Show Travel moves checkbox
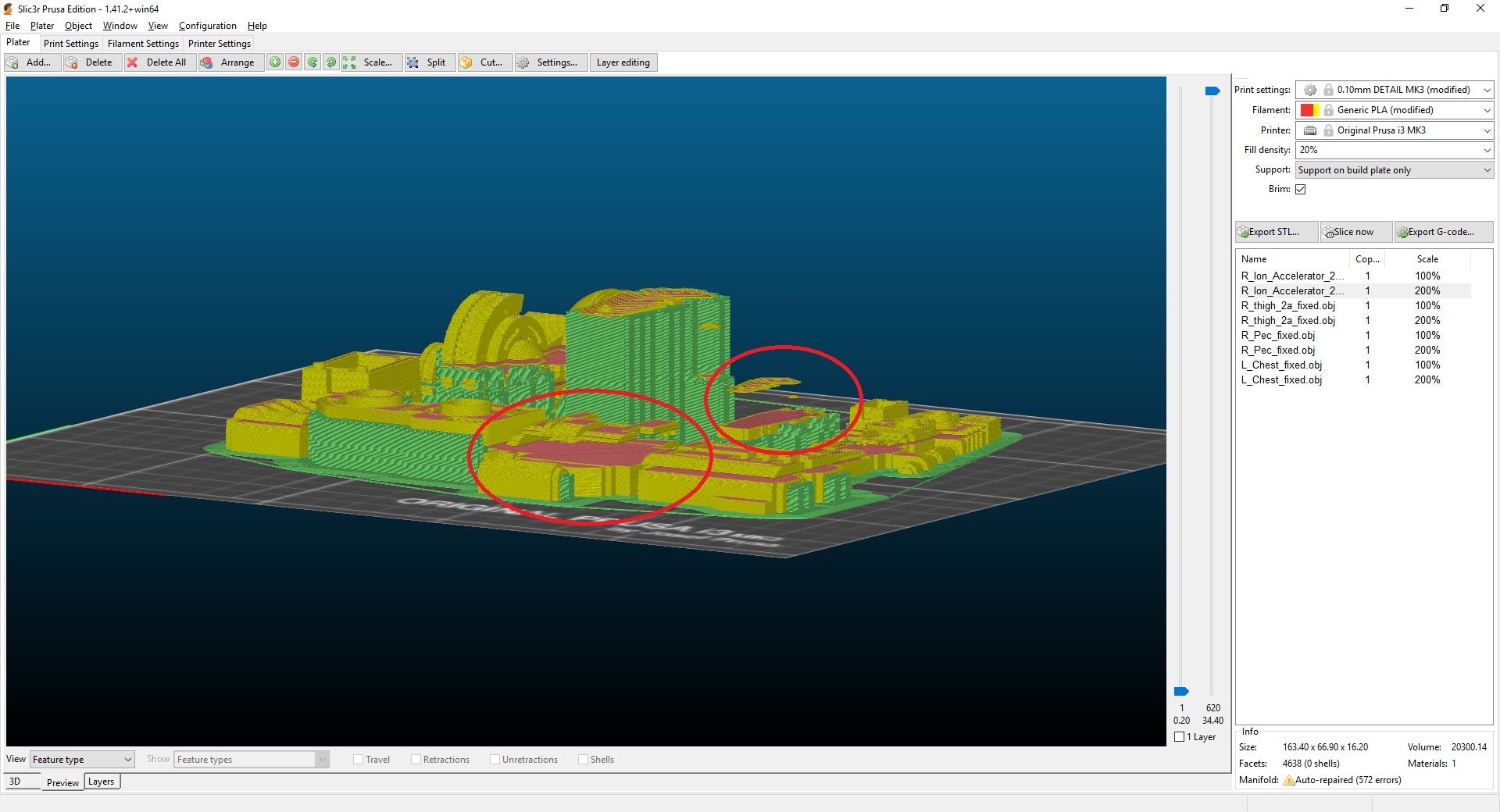1500x812 pixels. coord(359,760)
